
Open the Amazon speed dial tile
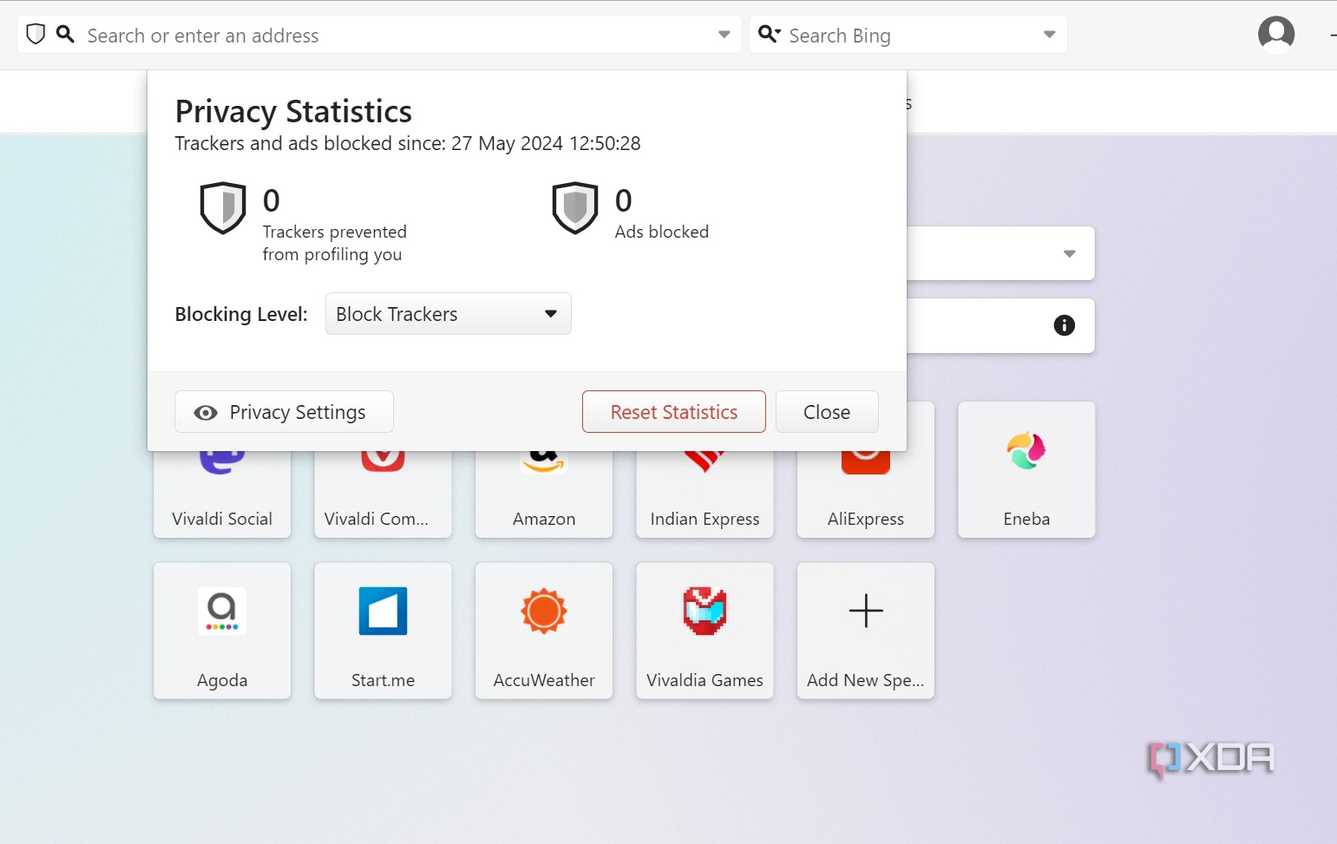coord(544,494)
